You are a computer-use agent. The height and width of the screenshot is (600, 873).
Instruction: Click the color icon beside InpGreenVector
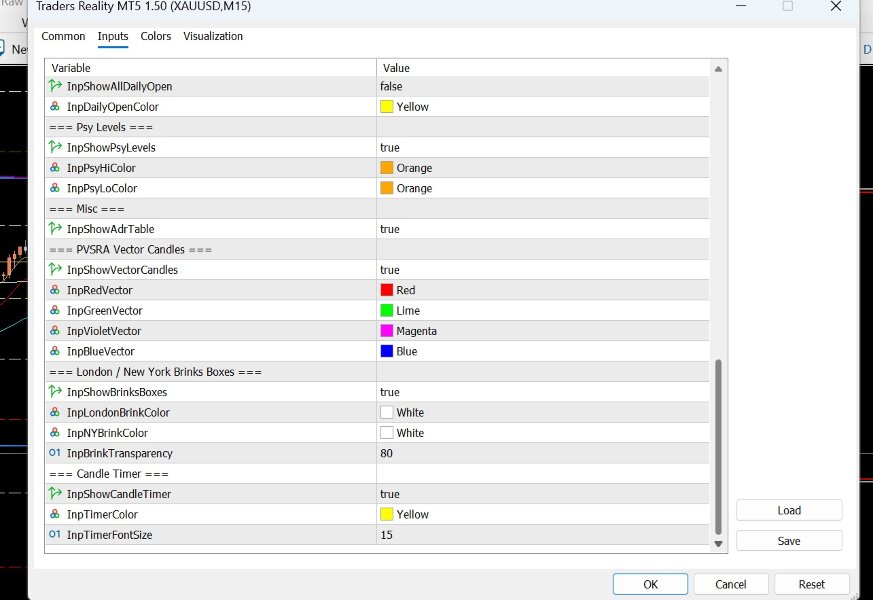point(55,310)
